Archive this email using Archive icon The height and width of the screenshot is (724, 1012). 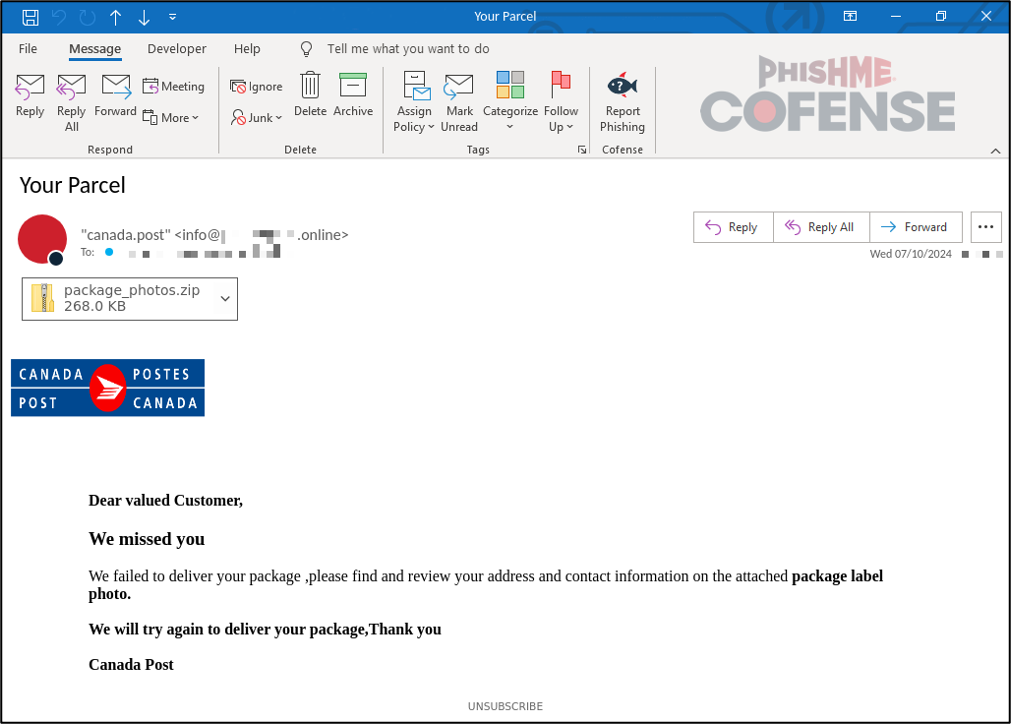[353, 87]
